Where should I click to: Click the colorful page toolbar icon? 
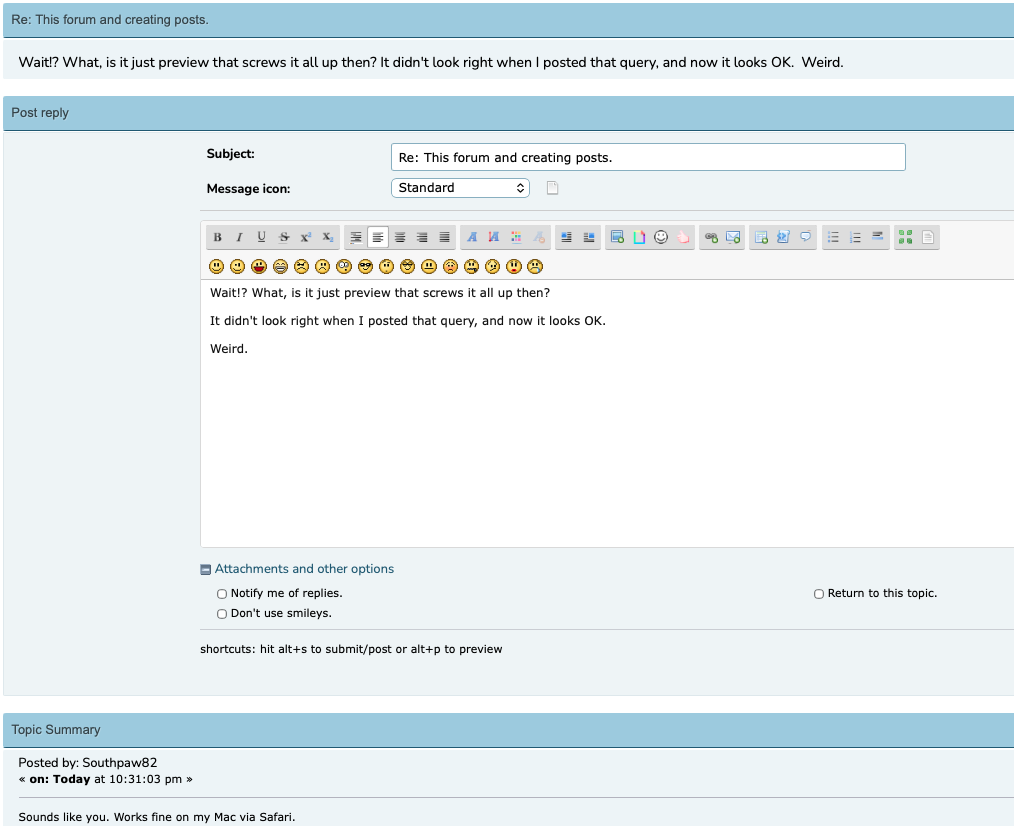pyautogui.click(x=639, y=237)
